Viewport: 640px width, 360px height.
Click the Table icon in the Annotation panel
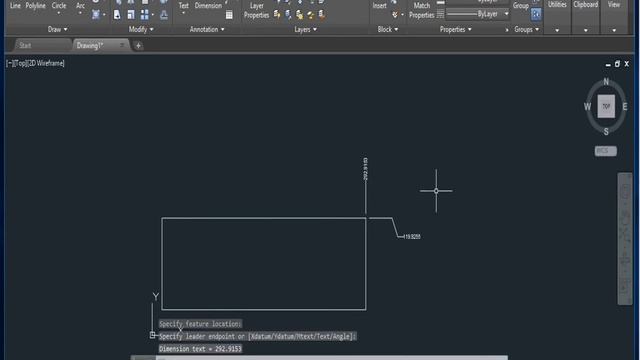point(229,15)
